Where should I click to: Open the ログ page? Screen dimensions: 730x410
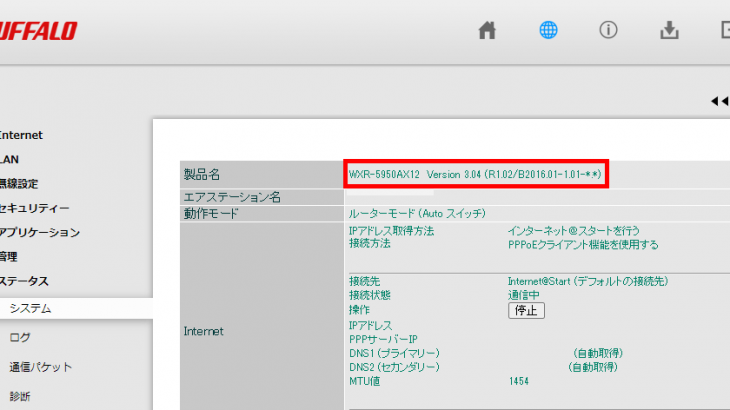coord(19,338)
